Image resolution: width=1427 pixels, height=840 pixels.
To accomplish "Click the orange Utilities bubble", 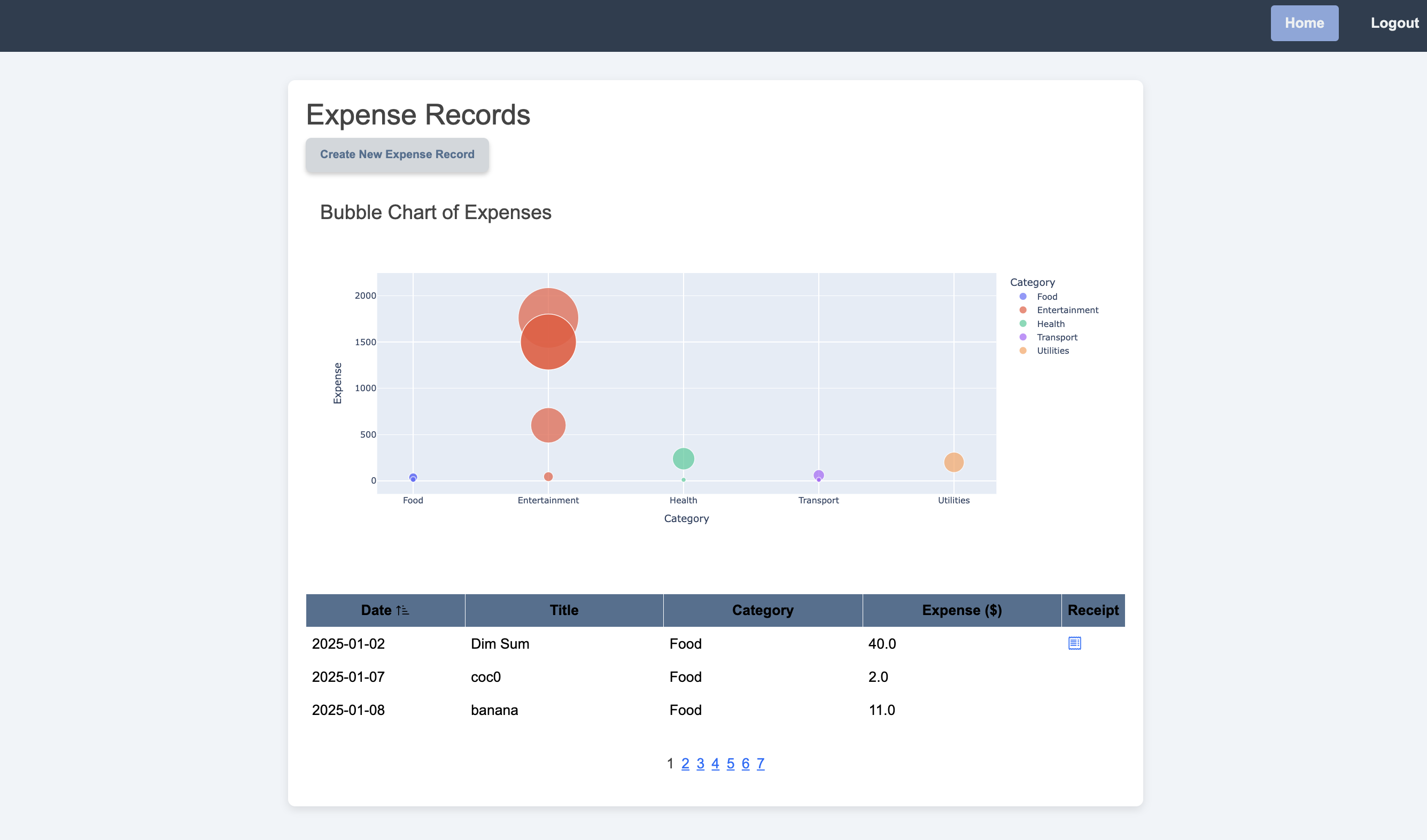I will (953, 462).
